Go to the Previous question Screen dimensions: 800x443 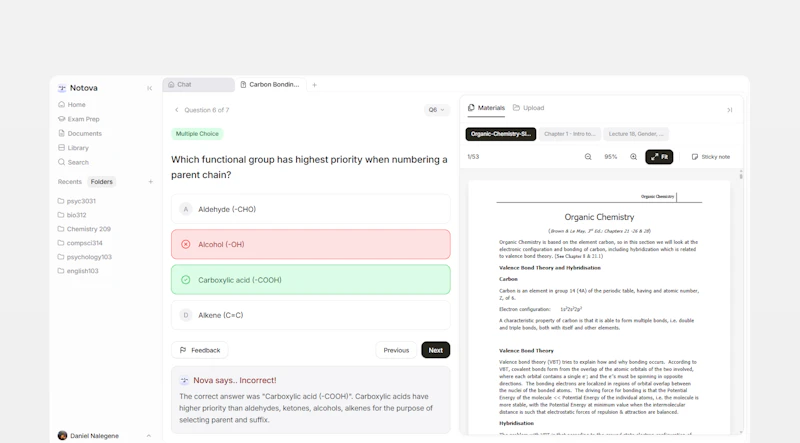pyautogui.click(x=396, y=350)
